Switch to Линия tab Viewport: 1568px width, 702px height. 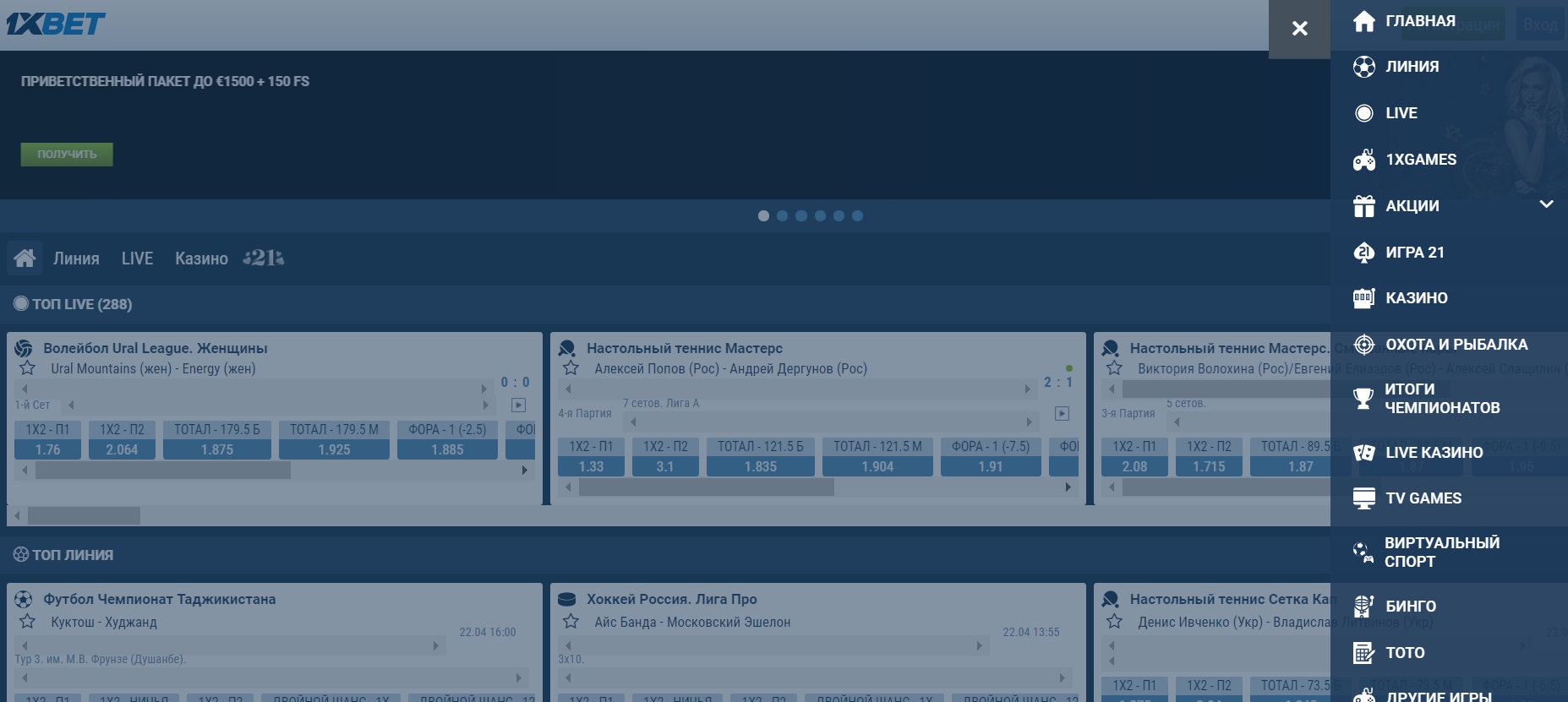[76, 258]
